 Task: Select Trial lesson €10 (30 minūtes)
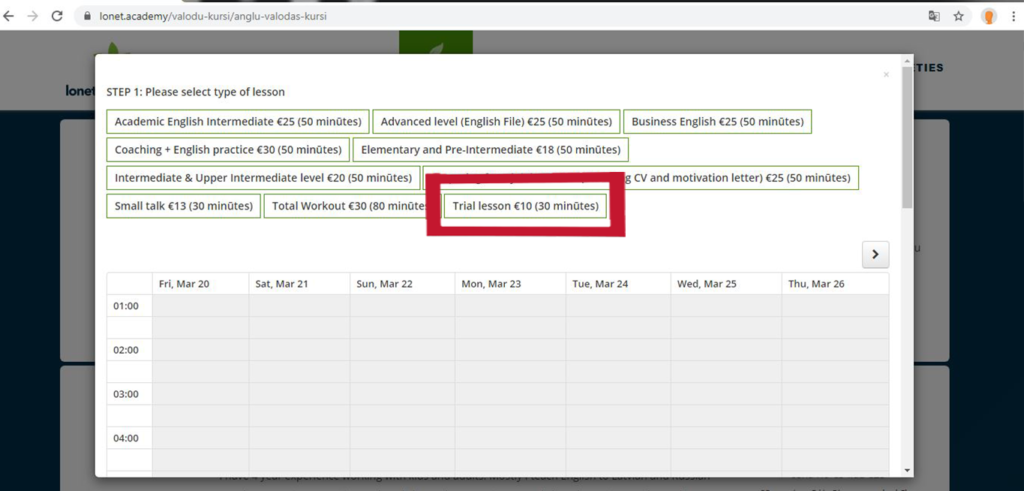click(x=525, y=206)
